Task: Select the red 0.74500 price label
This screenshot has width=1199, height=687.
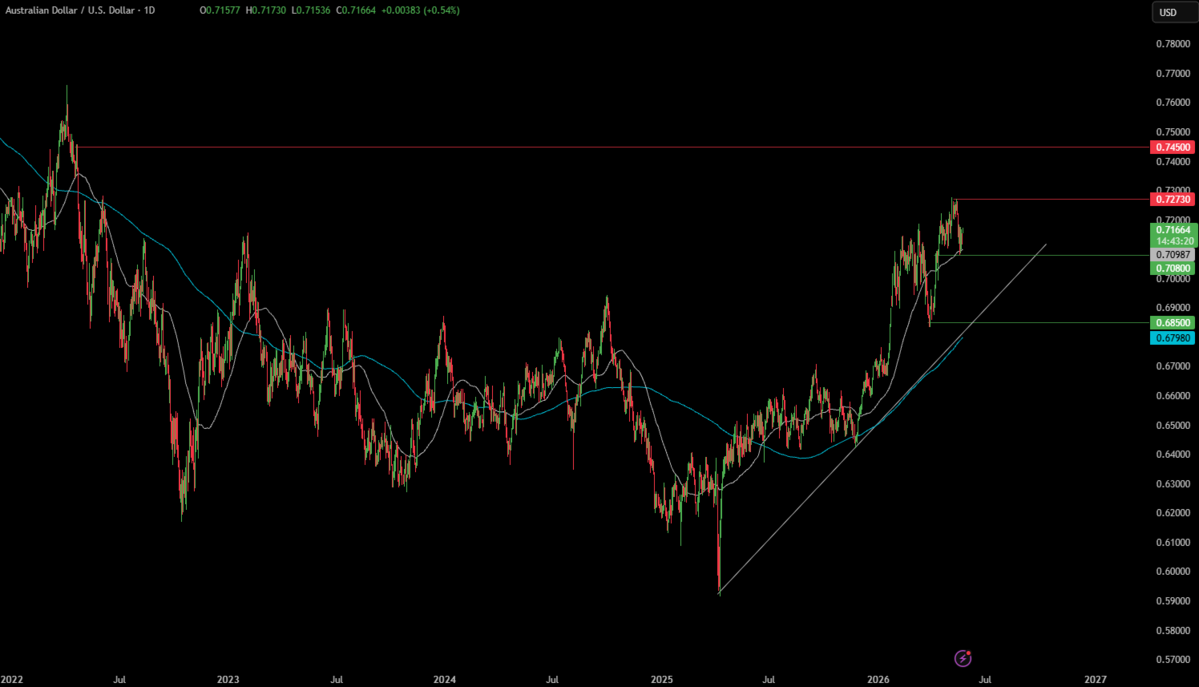Action: [1172, 147]
